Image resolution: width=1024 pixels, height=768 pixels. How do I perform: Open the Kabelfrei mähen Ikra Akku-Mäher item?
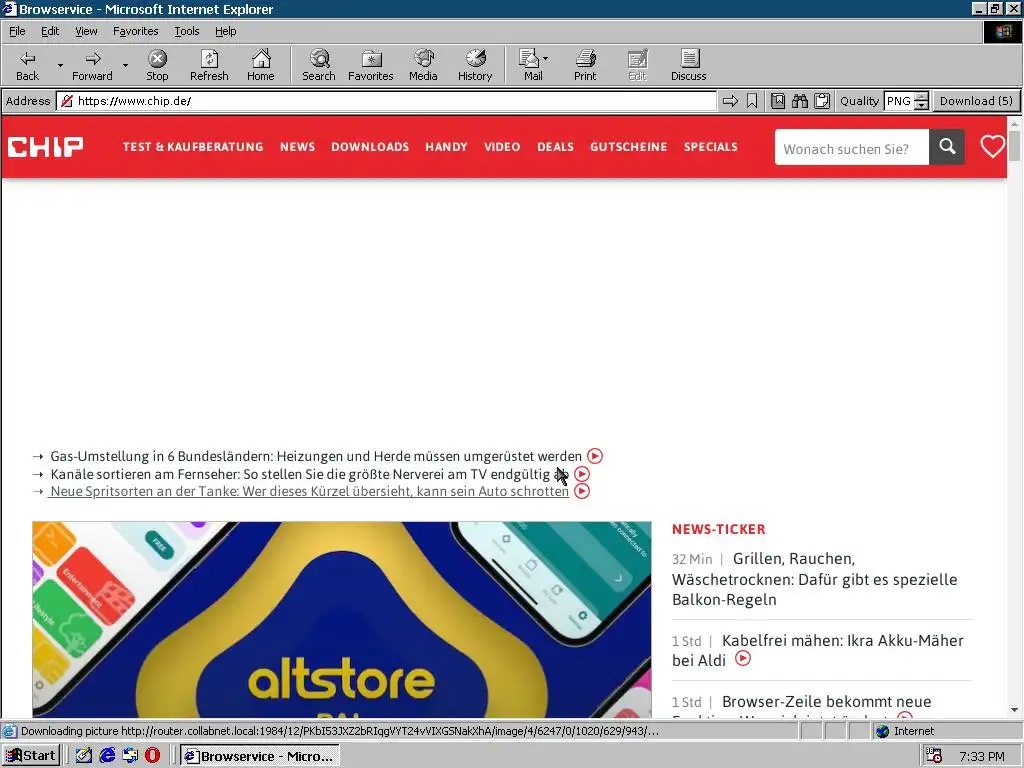click(x=818, y=650)
